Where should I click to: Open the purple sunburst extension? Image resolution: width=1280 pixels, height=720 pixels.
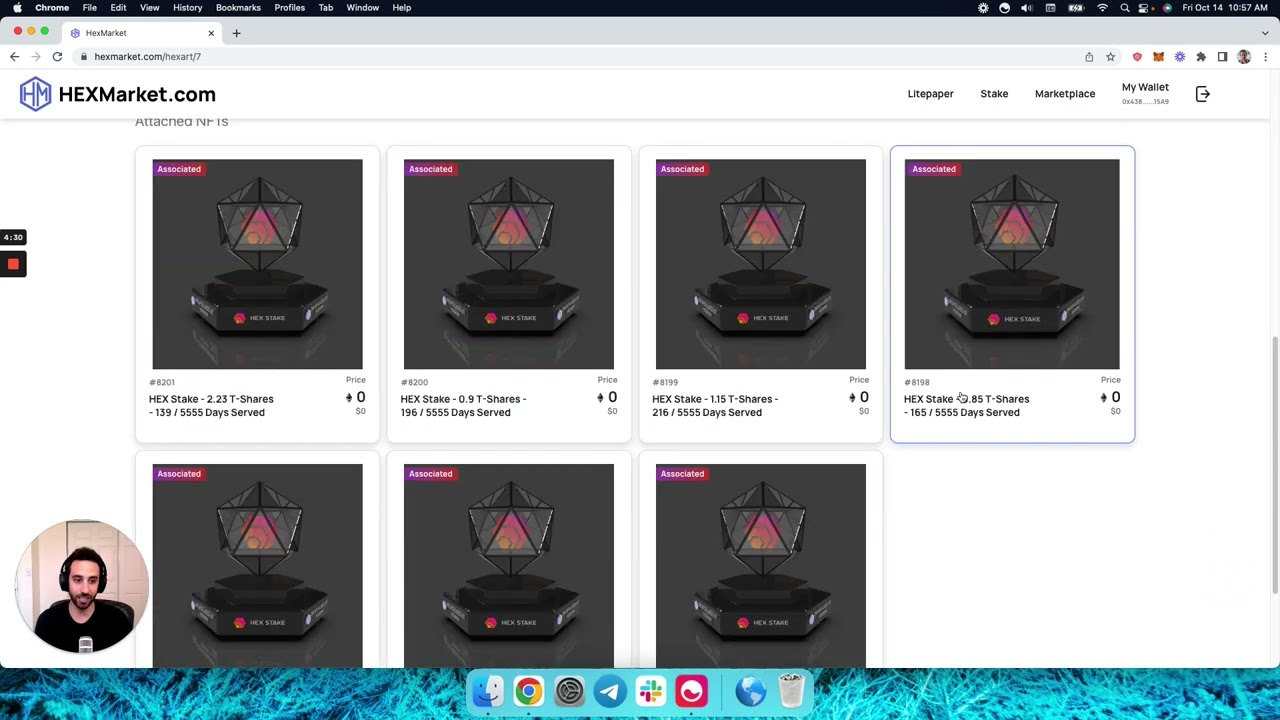(1180, 57)
